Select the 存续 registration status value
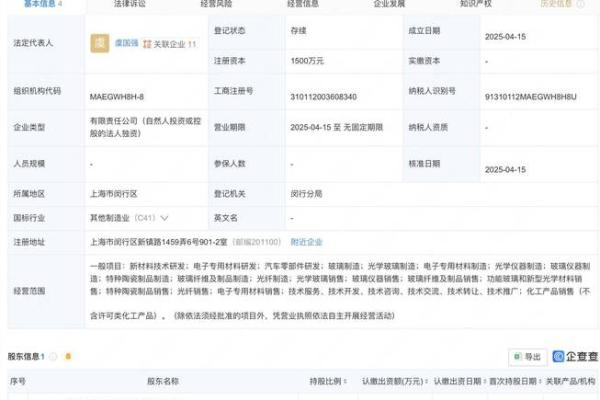This screenshot has width=600, height=400. 298,31
